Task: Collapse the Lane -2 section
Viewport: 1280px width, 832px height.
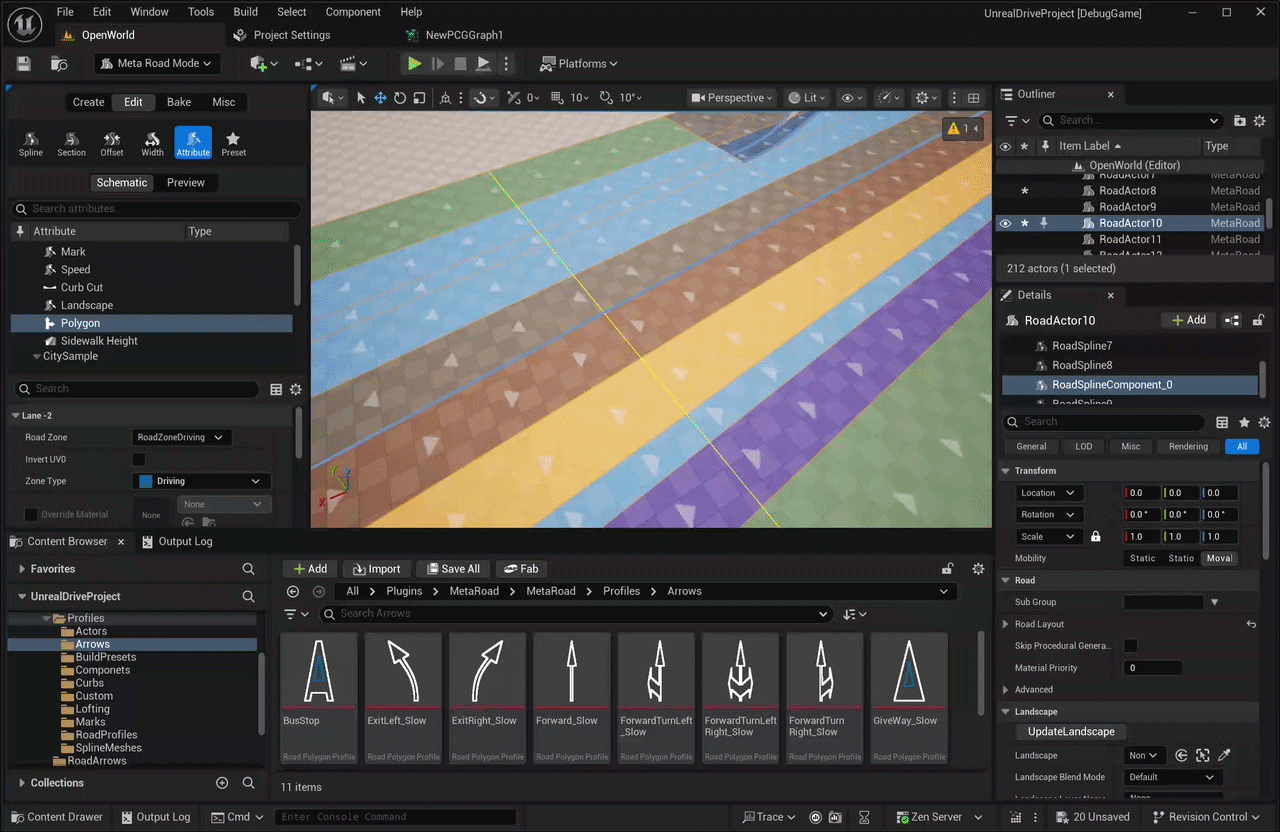Action: pyautogui.click(x=16, y=415)
